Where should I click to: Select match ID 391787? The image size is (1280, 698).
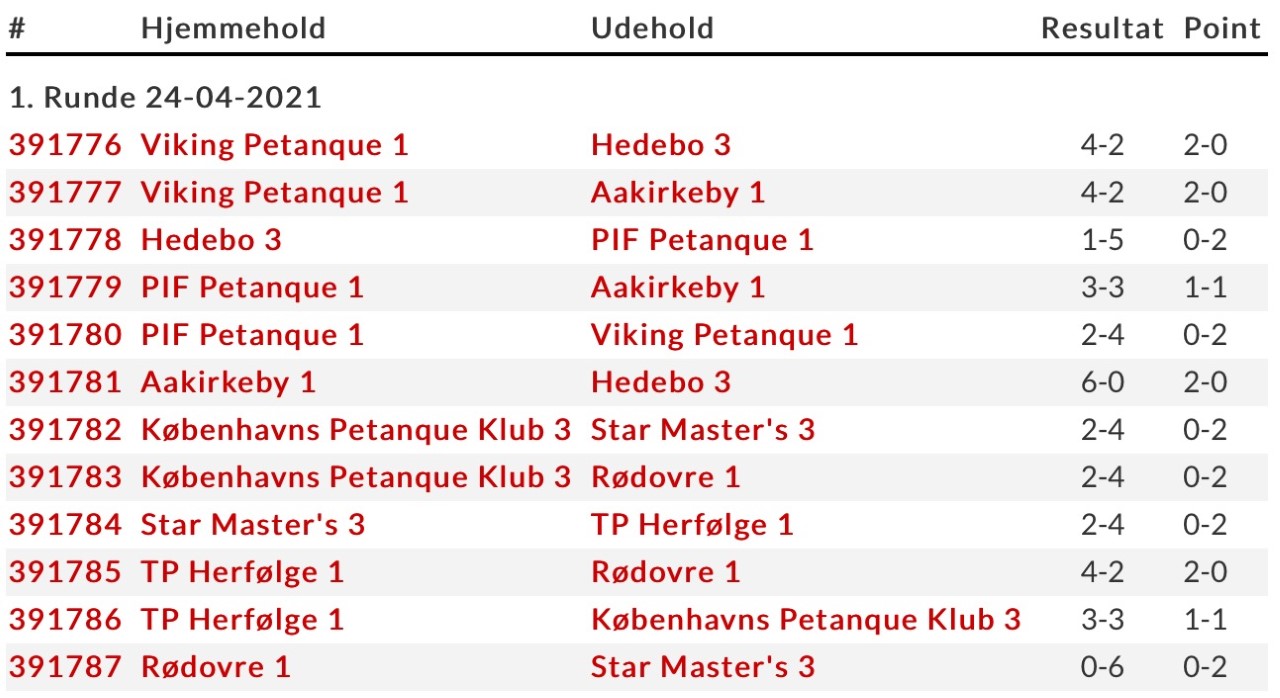[65, 667]
